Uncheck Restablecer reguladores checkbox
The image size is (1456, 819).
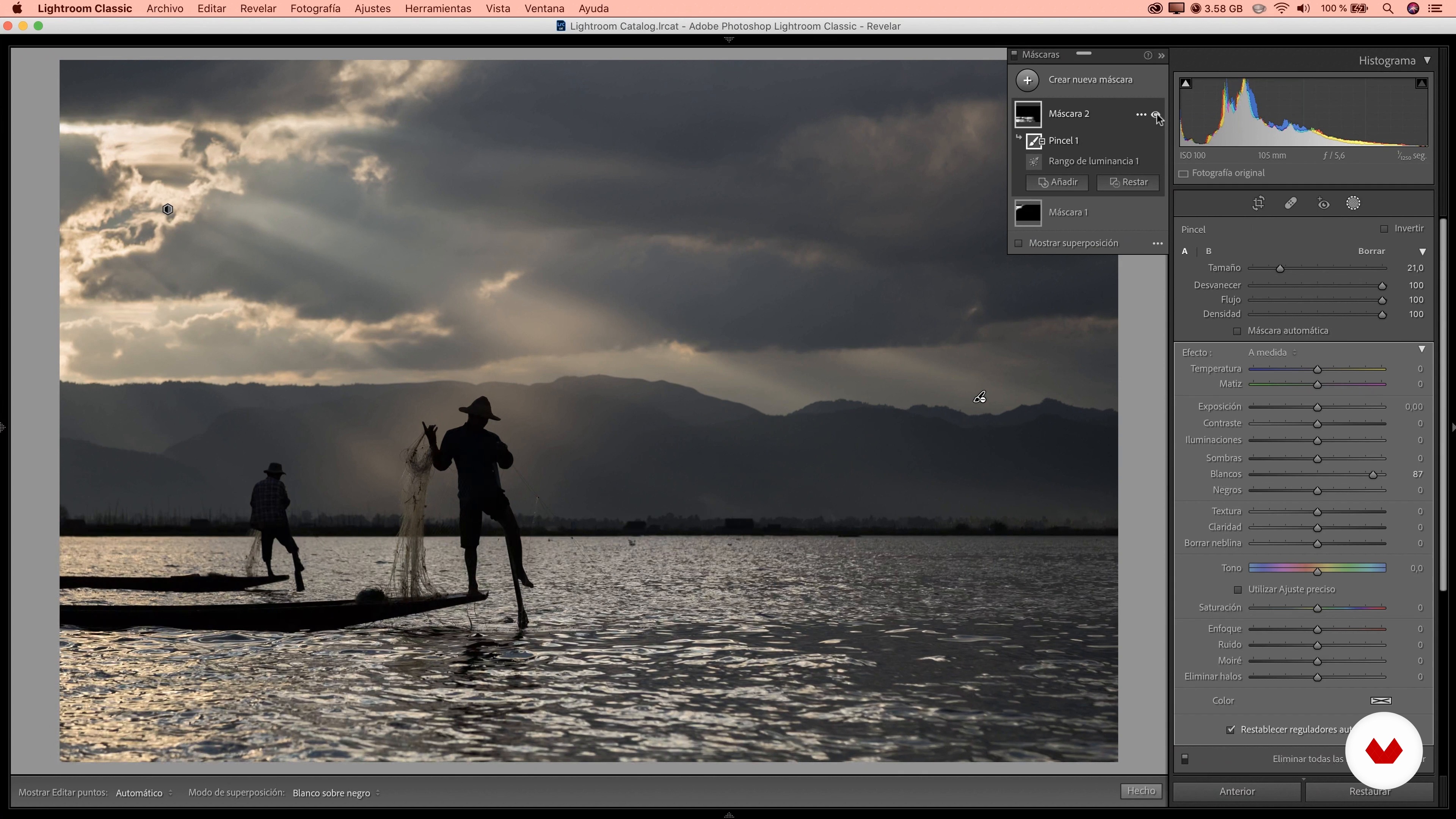1230,730
